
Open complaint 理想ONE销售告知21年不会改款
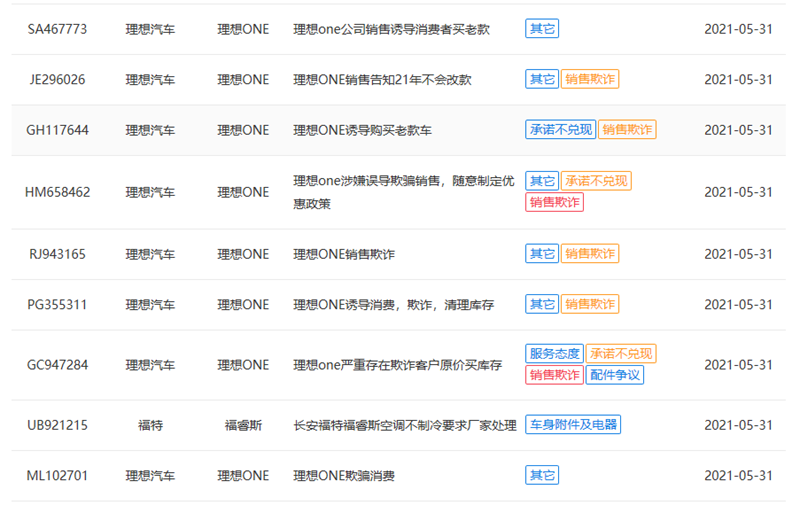click(382, 80)
